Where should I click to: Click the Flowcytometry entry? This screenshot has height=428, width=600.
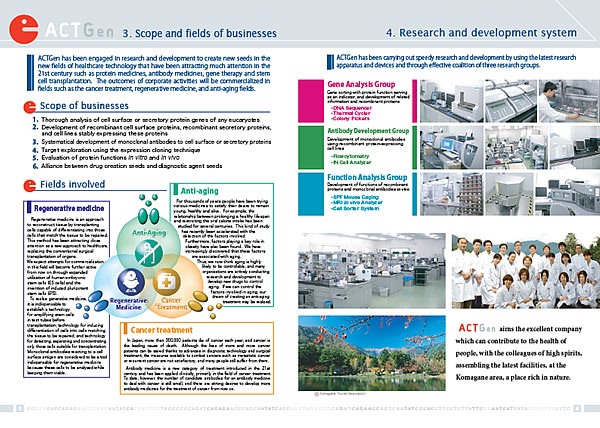pos(350,156)
